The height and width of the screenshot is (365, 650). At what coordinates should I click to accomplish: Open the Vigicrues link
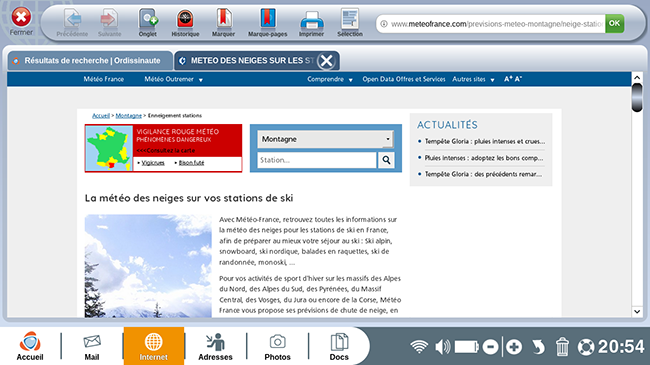[x=153, y=163]
